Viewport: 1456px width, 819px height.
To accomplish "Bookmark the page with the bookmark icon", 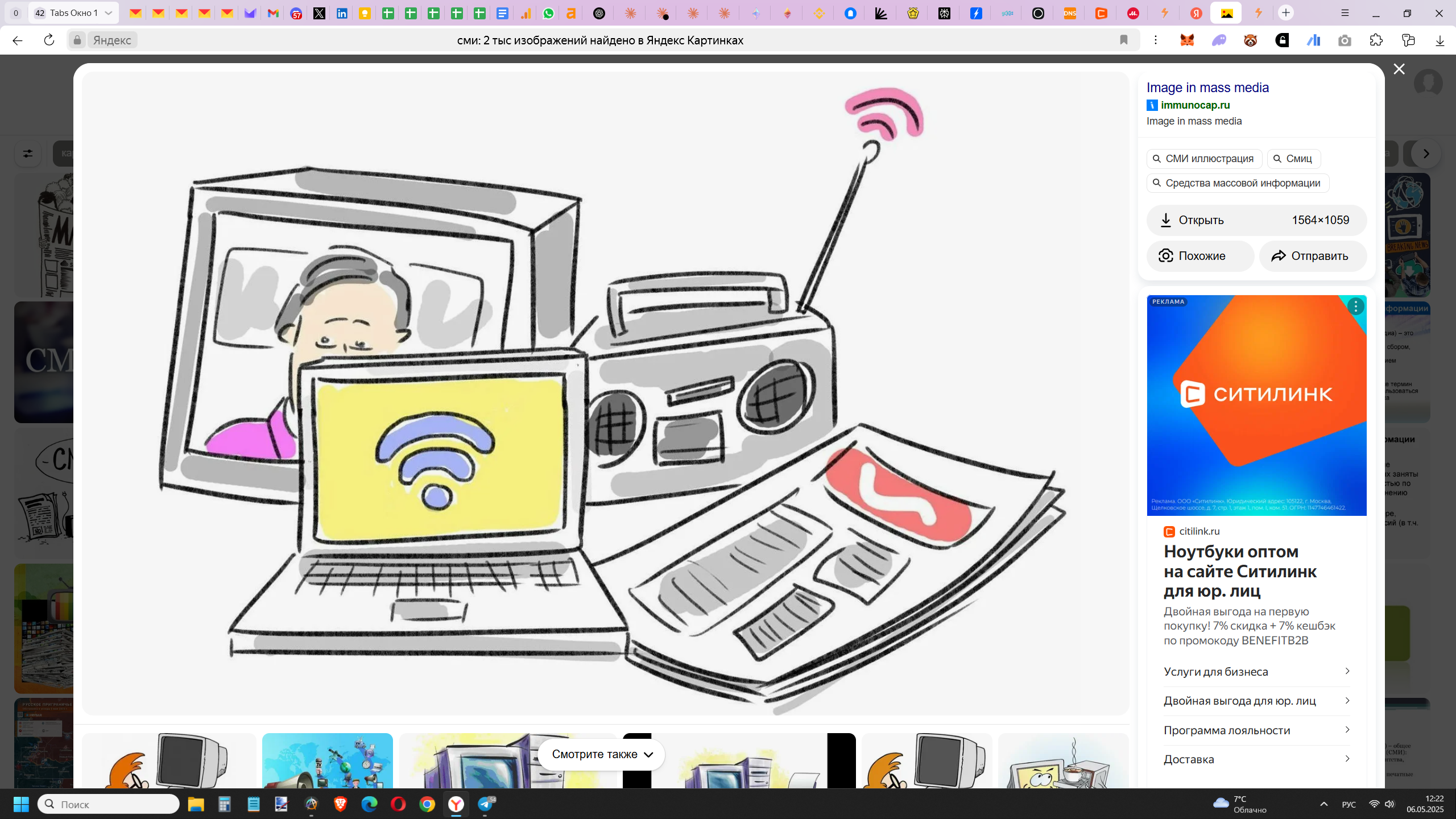I will [1124, 40].
